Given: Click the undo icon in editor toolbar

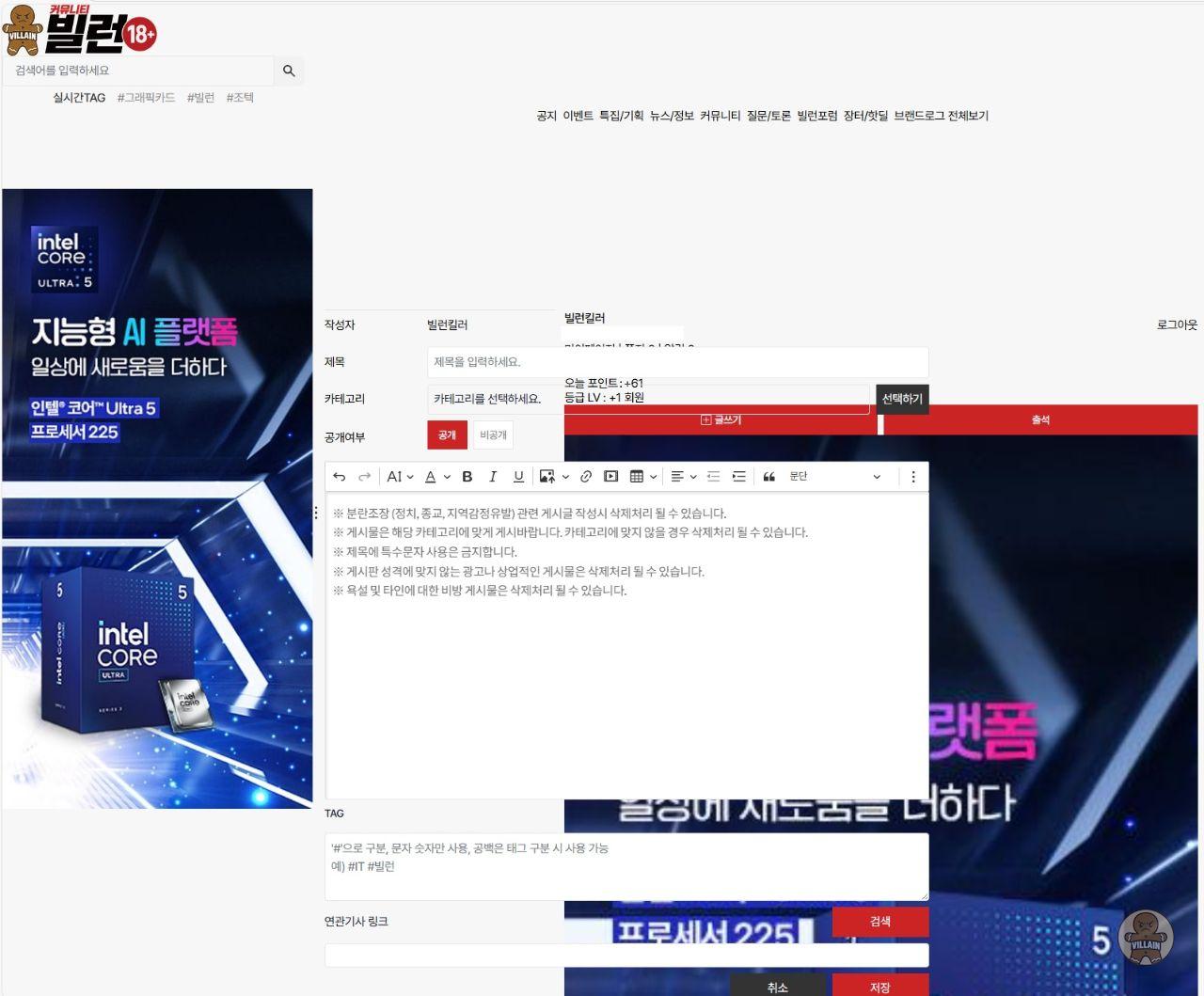Looking at the screenshot, I should (x=340, y=477).
